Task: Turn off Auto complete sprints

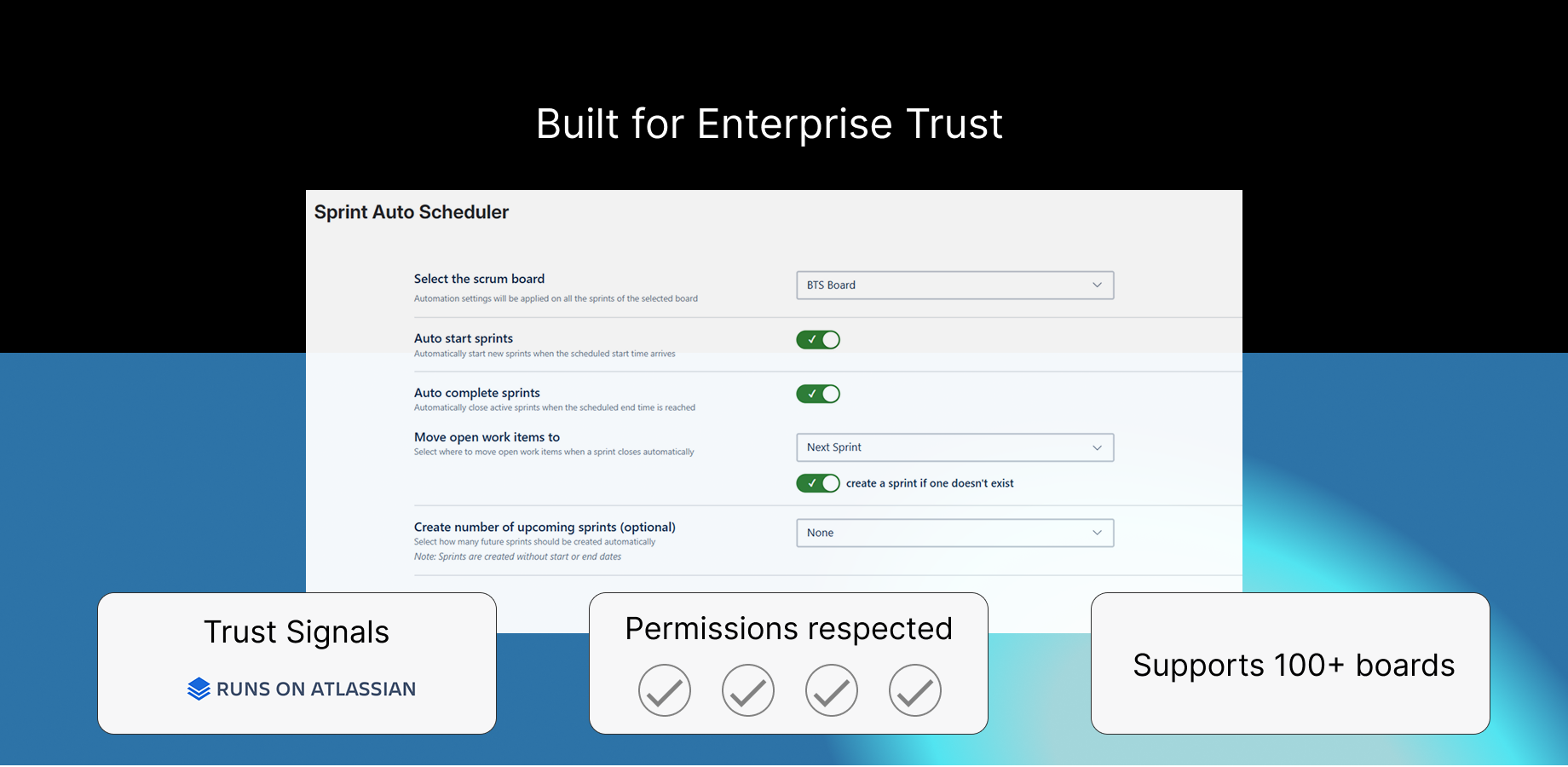Action: [818, 394]
